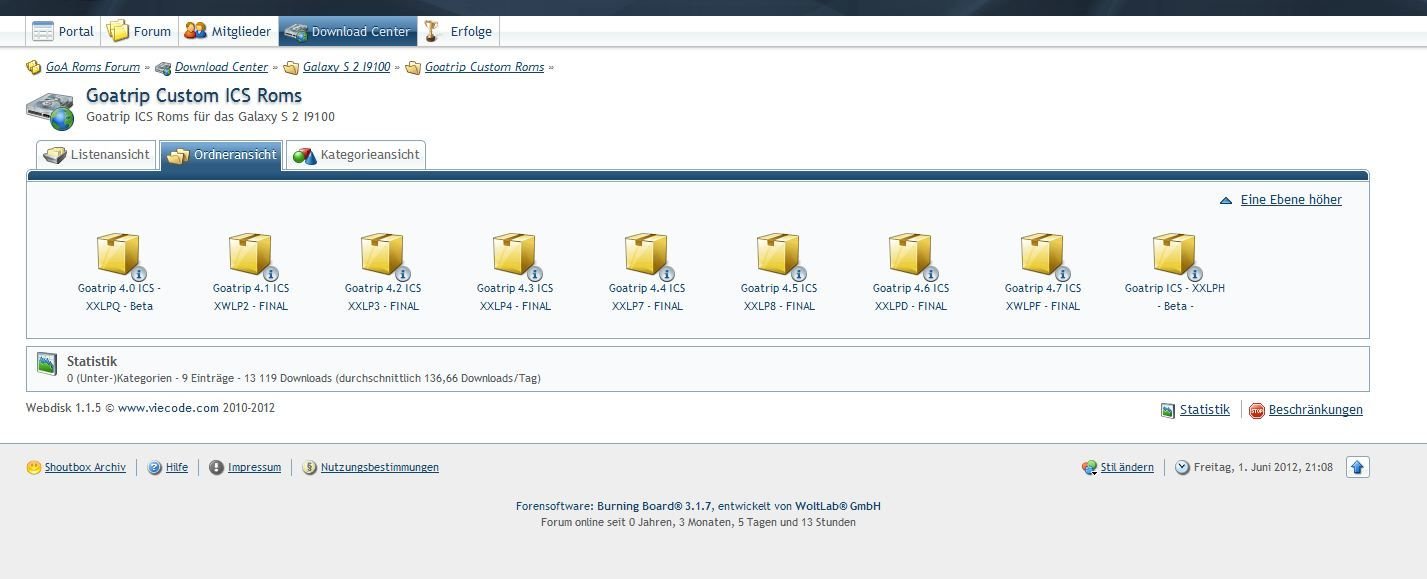Click Eine Ebene höher link
This screenshot has width=1427, height=579.
pos(1291,200)
